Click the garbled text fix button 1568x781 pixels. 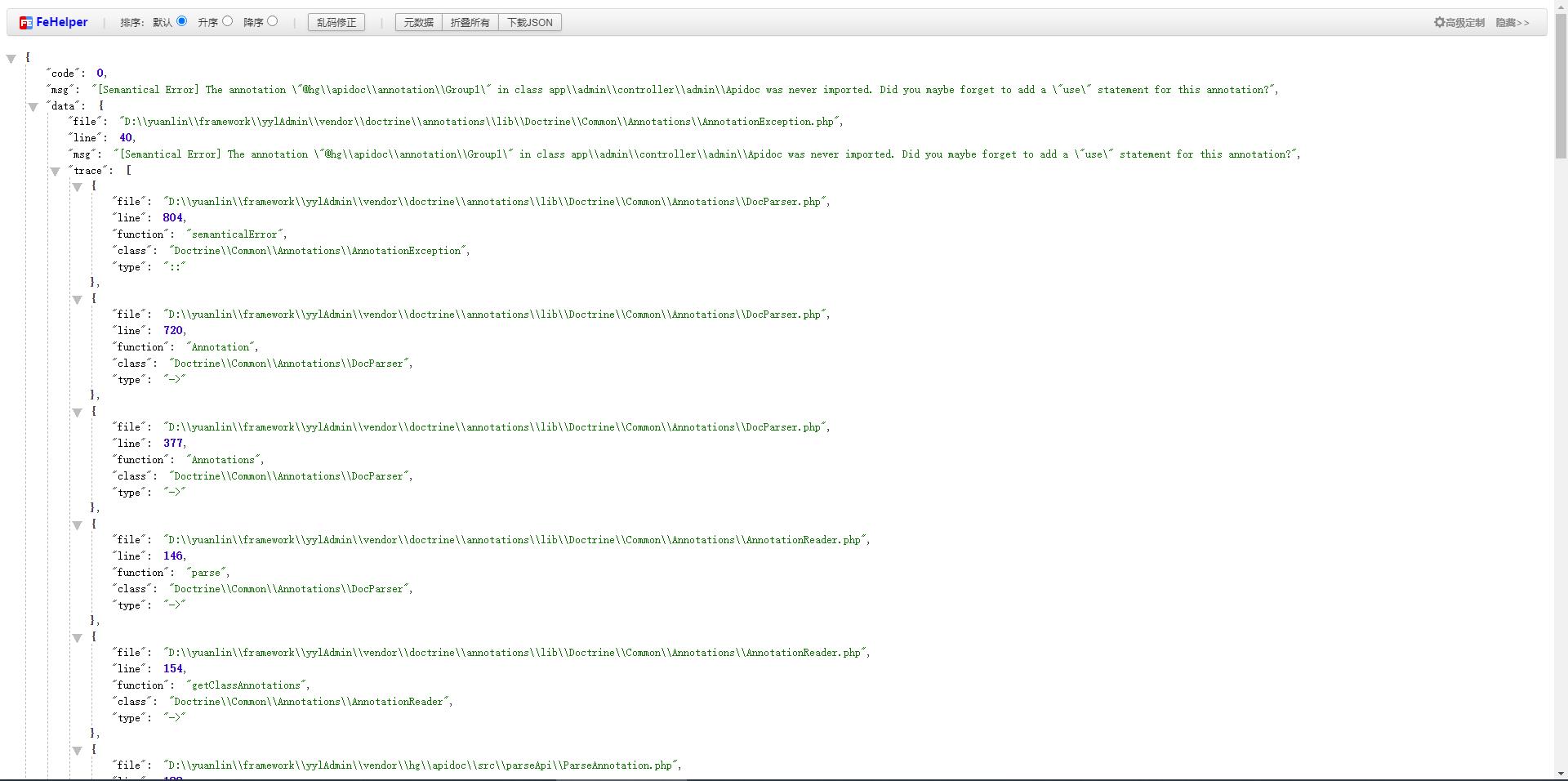pos(336,23)
